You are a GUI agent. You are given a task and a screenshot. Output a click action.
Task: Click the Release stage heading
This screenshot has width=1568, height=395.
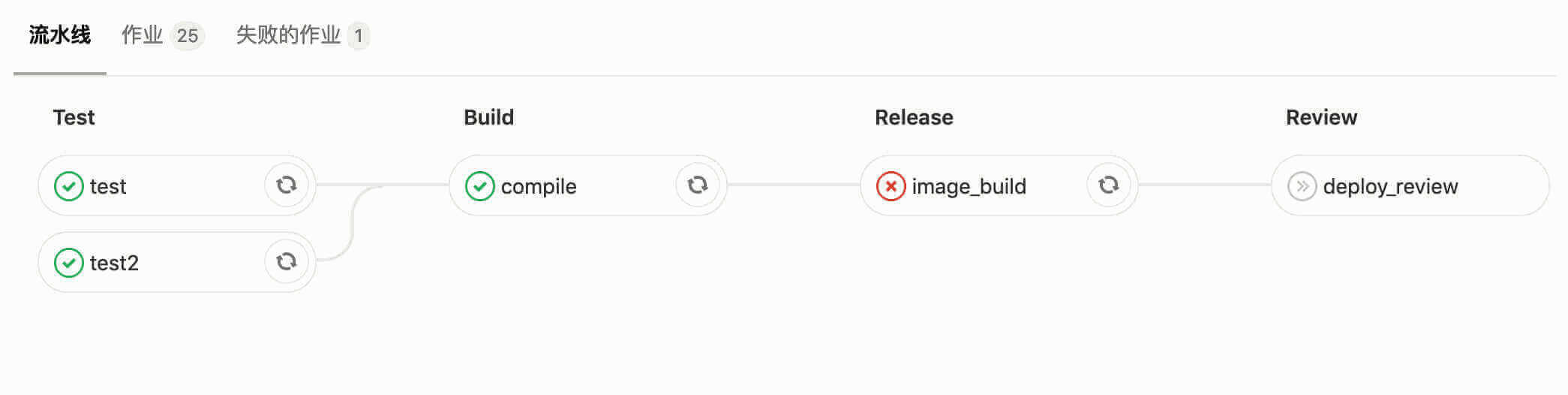tap(914, 117)
